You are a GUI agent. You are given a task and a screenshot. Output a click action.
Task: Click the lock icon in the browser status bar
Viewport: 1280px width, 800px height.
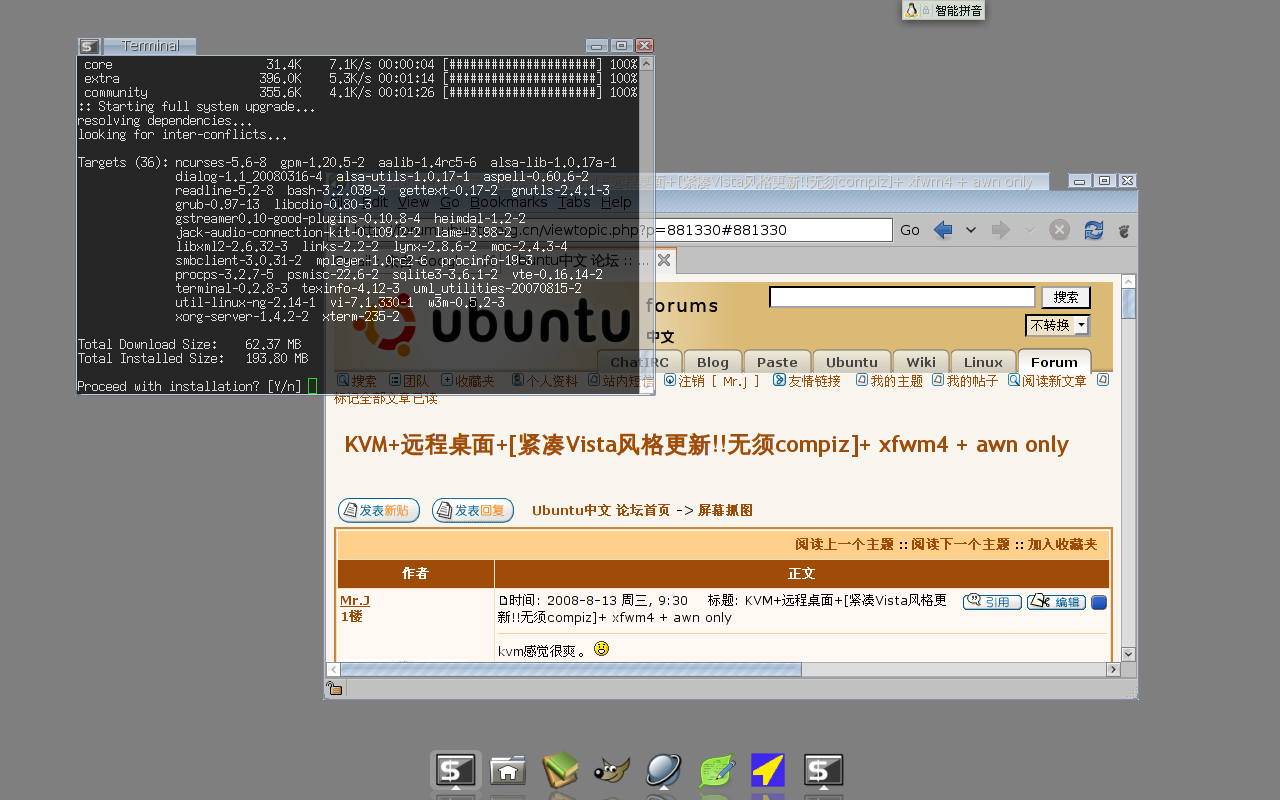(x=335, y=688)
